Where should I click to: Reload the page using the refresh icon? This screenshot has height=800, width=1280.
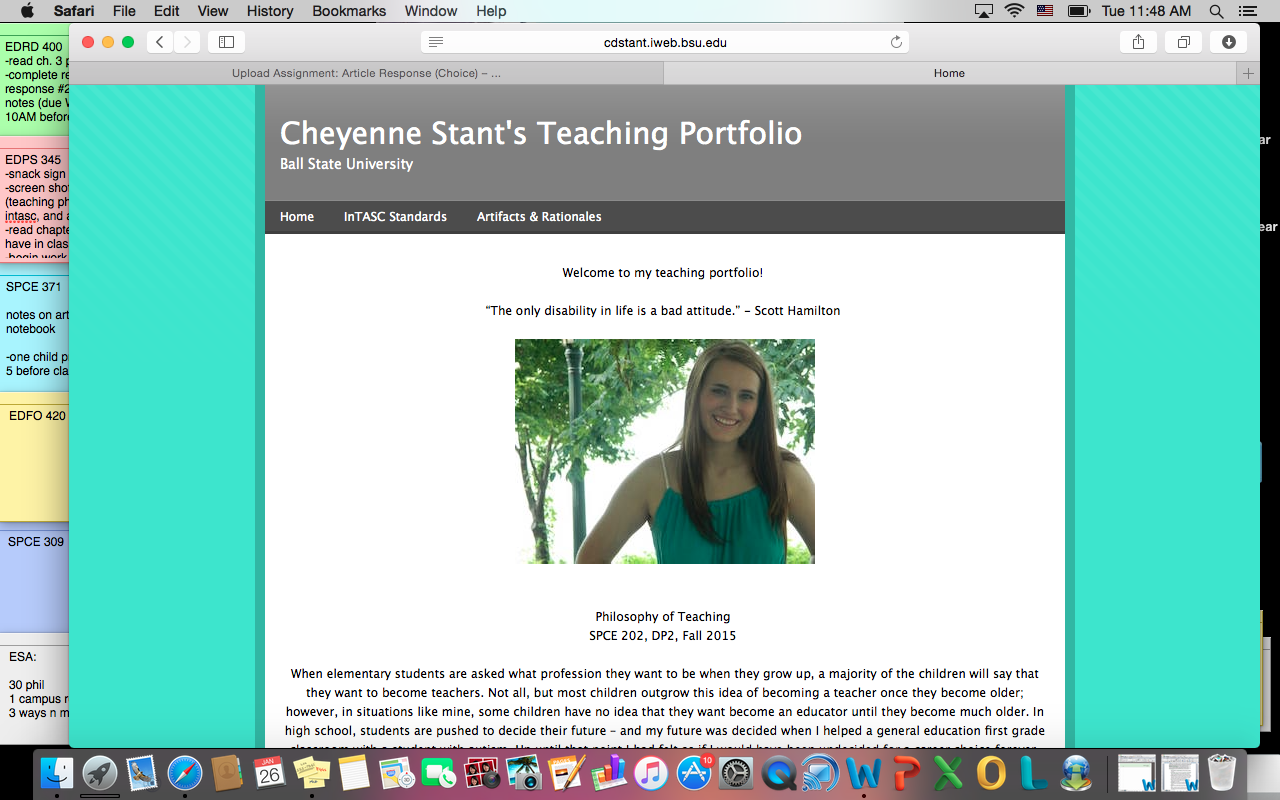896,42
